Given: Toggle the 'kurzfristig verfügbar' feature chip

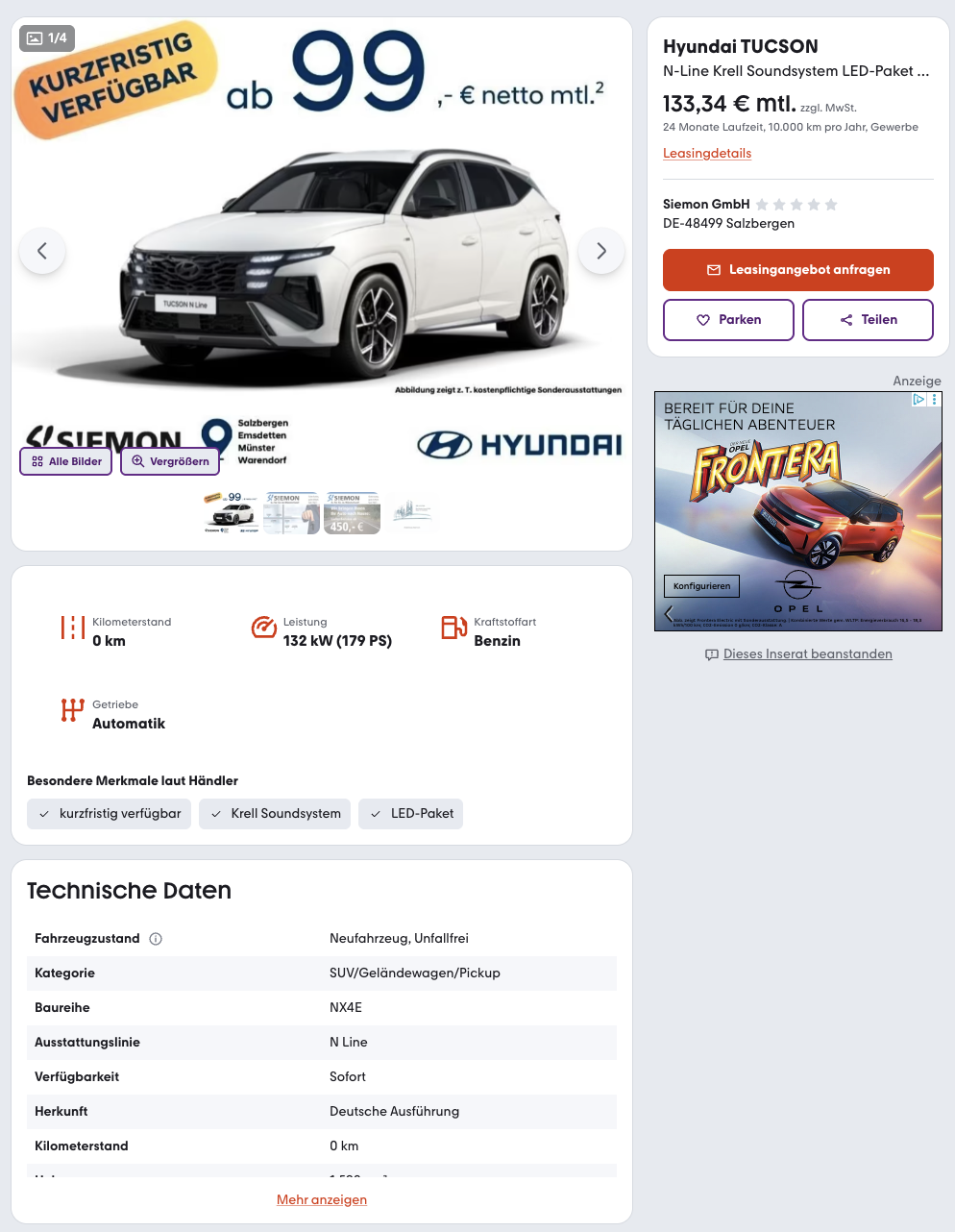Looking at the screenshot, I should click(109, 814).
